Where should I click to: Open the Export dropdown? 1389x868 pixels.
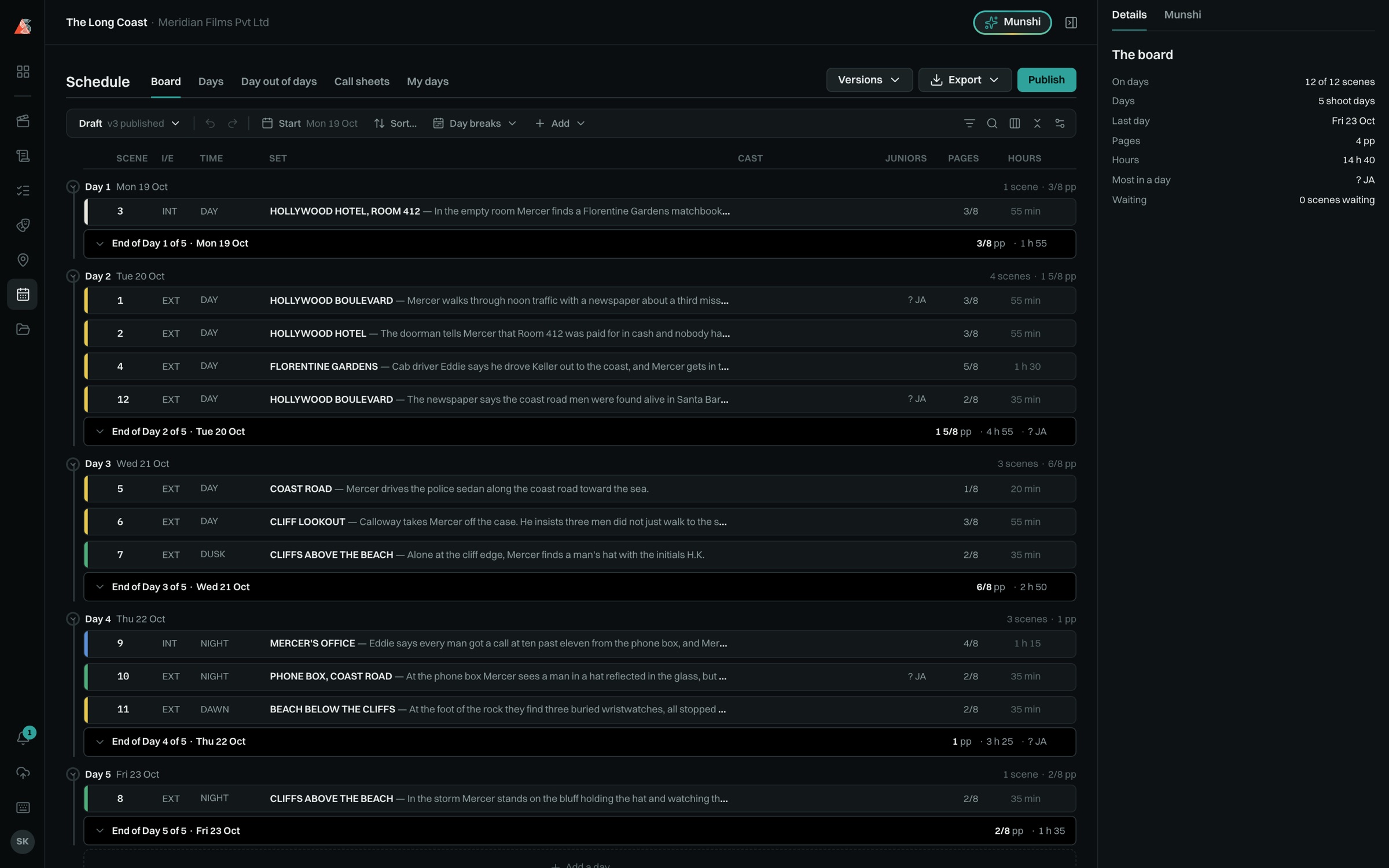(x=965, y=80)
